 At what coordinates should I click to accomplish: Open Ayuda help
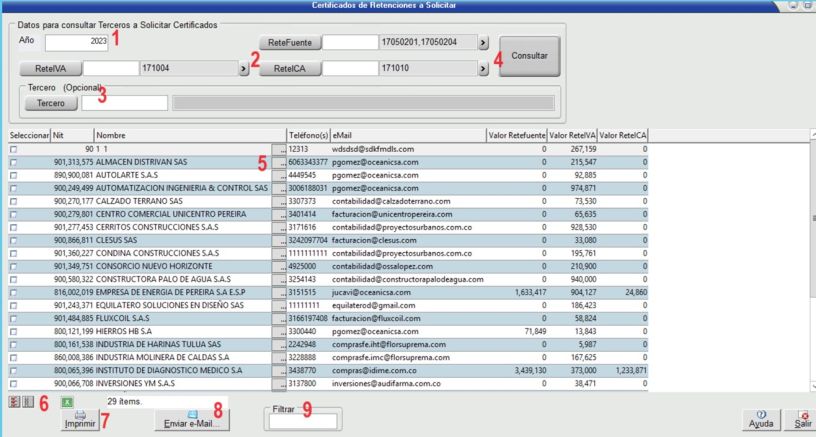[761, 419]
